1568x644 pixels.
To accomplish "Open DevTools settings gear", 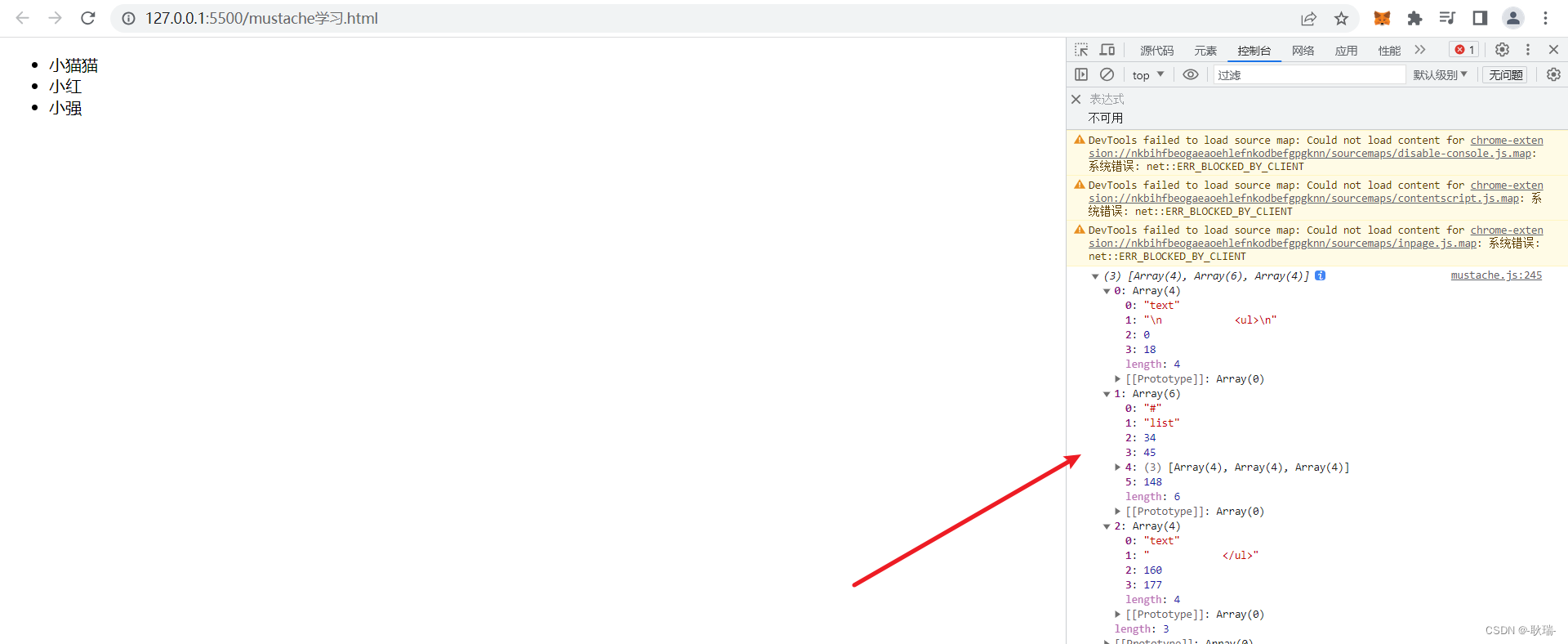I will [1502, 50].
